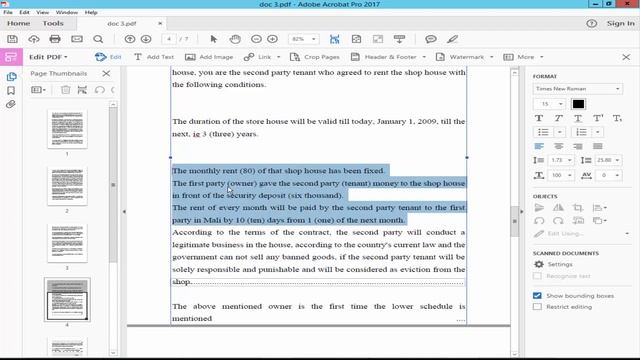Open the black font color swatch

(x=578, y=104)
